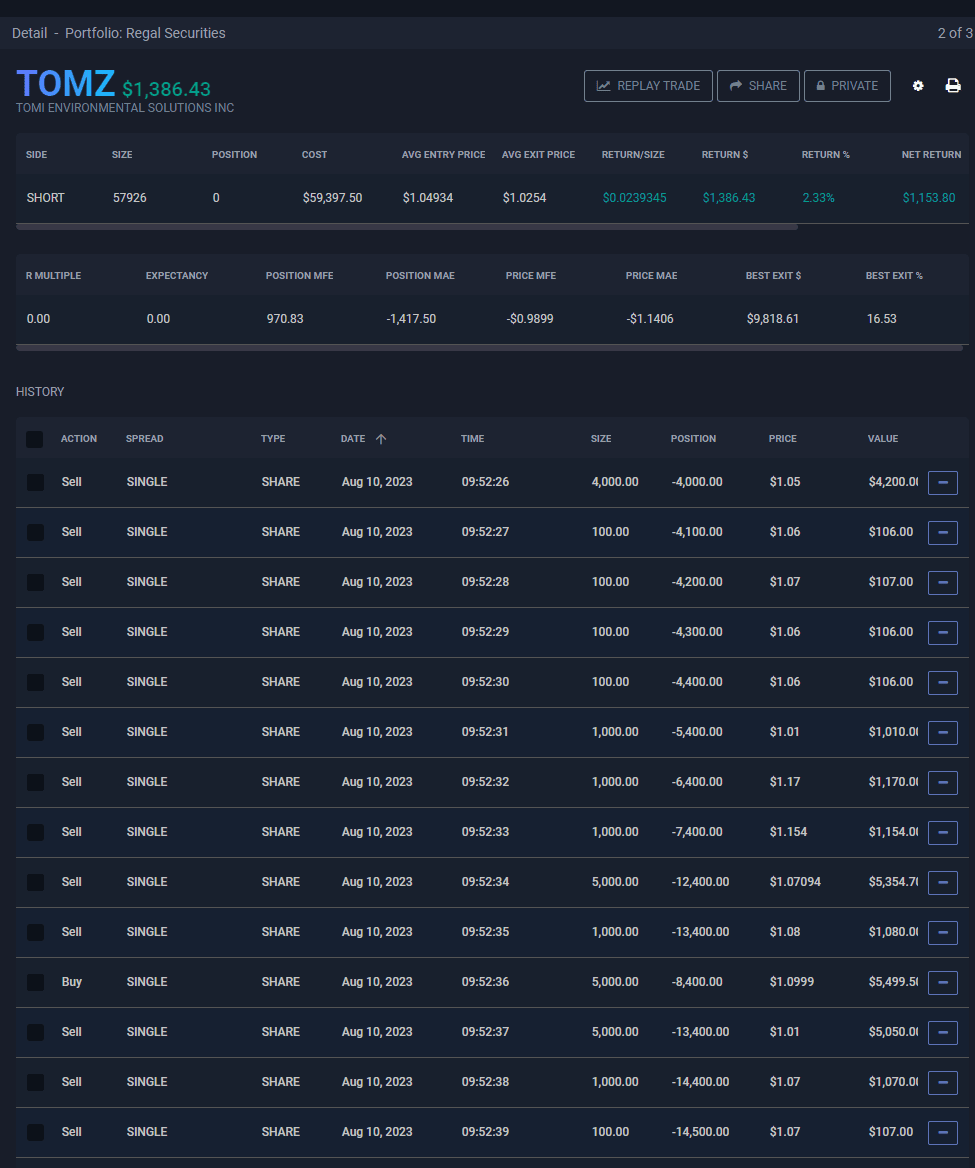Click the scrollbar under R Multiple stats table

[489, 347]
